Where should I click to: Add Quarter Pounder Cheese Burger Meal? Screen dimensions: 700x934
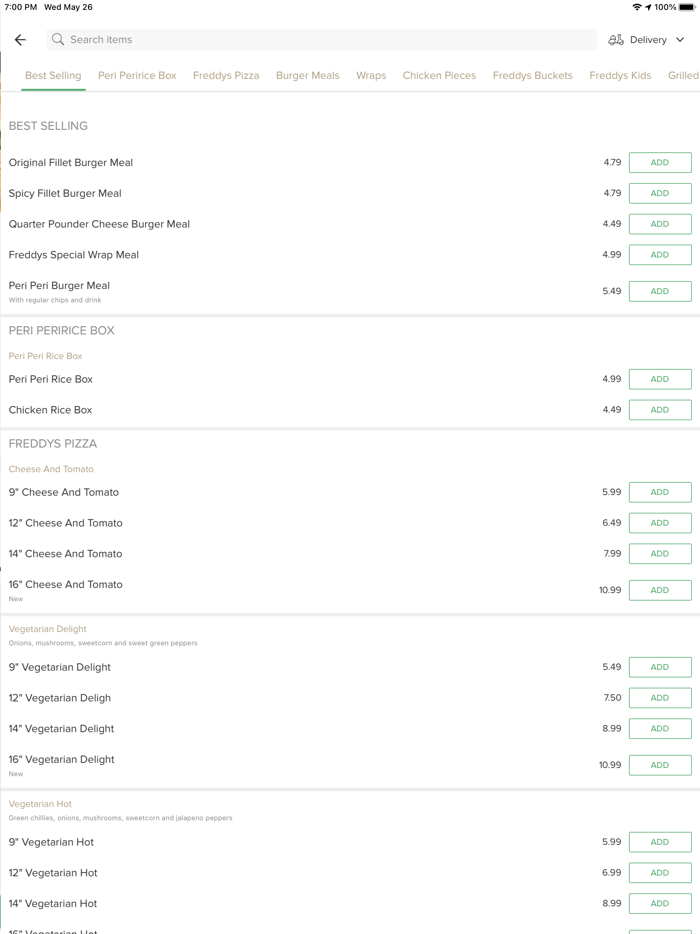(660, 224)
